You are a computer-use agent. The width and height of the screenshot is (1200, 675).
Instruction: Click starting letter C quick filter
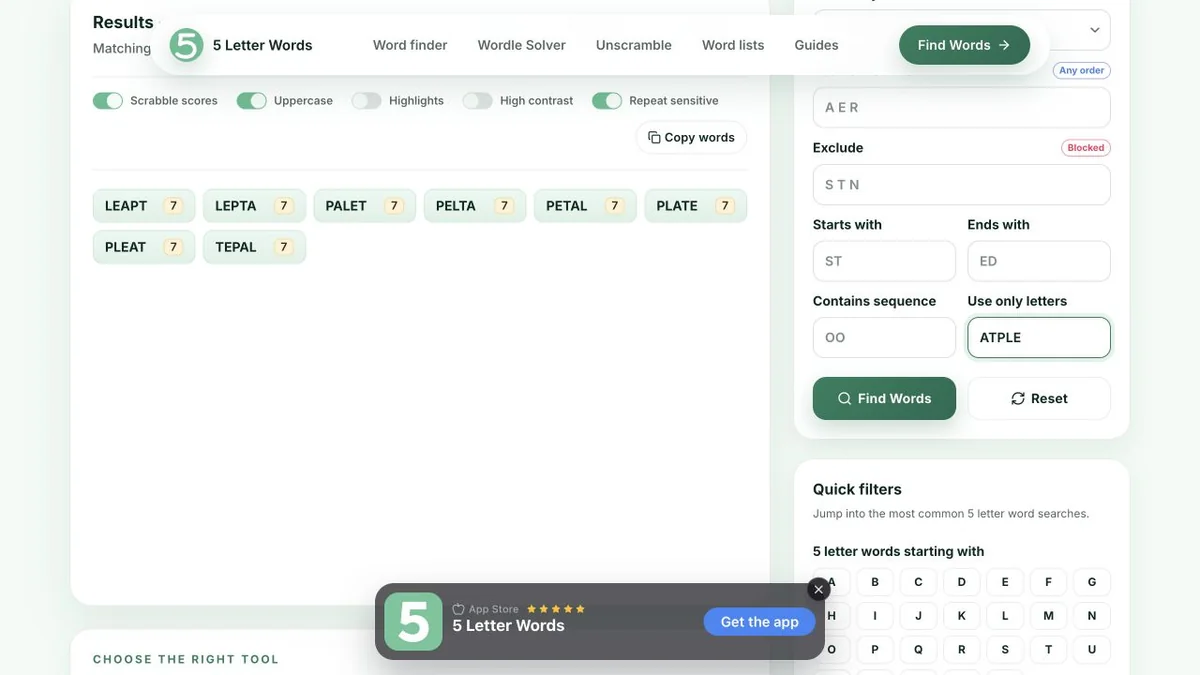(918, 582)
